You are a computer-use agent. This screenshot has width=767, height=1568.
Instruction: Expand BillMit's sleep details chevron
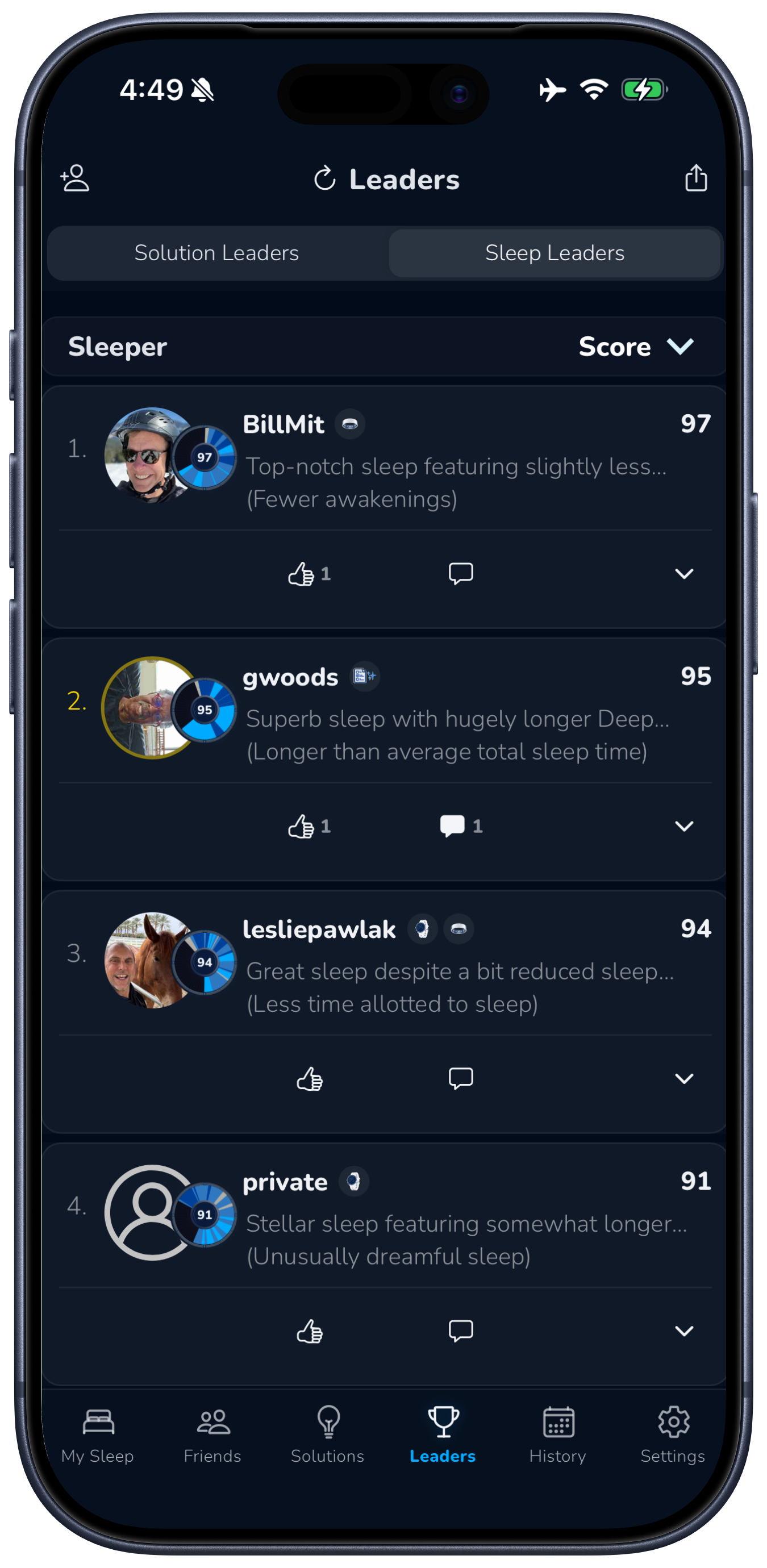(684, 573)
